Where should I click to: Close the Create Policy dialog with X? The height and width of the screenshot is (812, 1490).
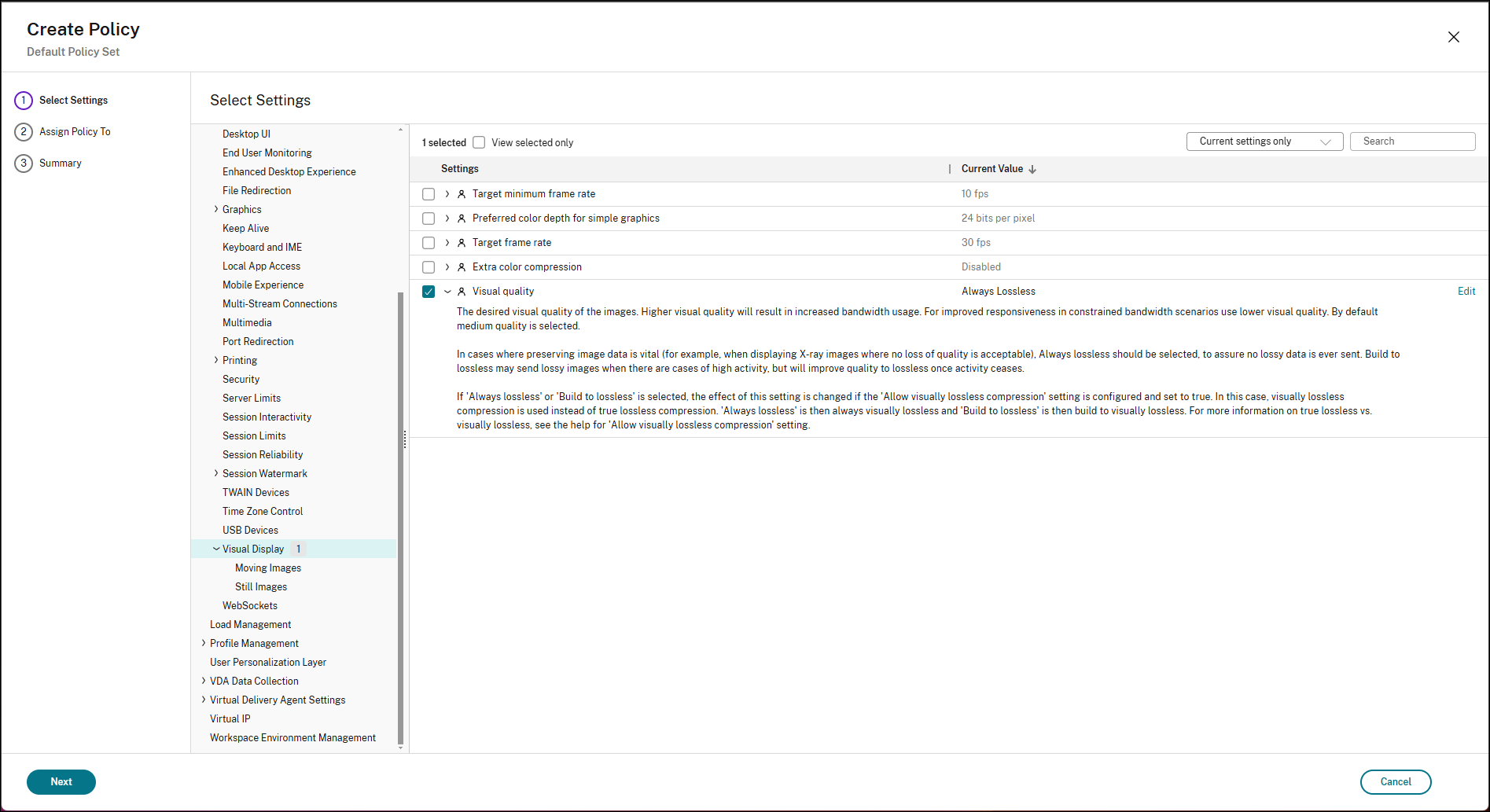click(1453, 37)
